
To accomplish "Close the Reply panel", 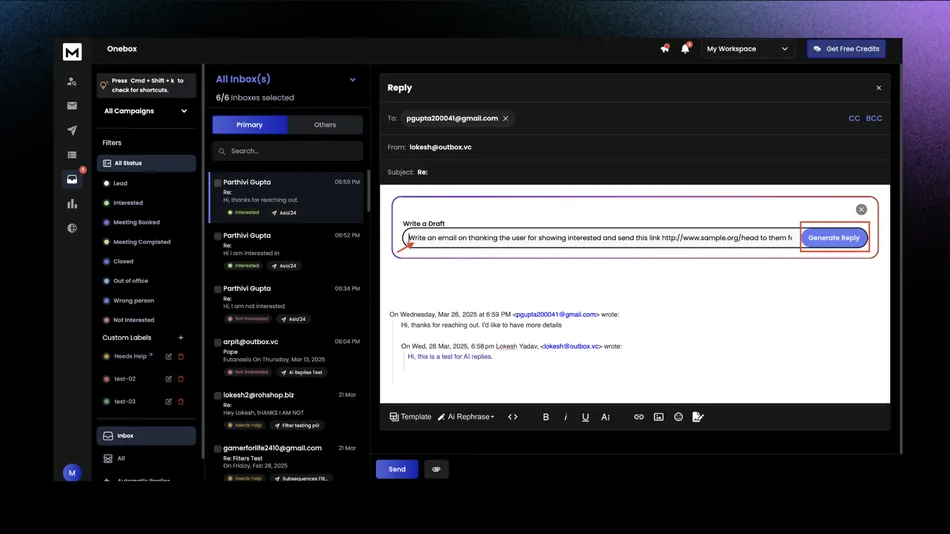I will [879, 88].
